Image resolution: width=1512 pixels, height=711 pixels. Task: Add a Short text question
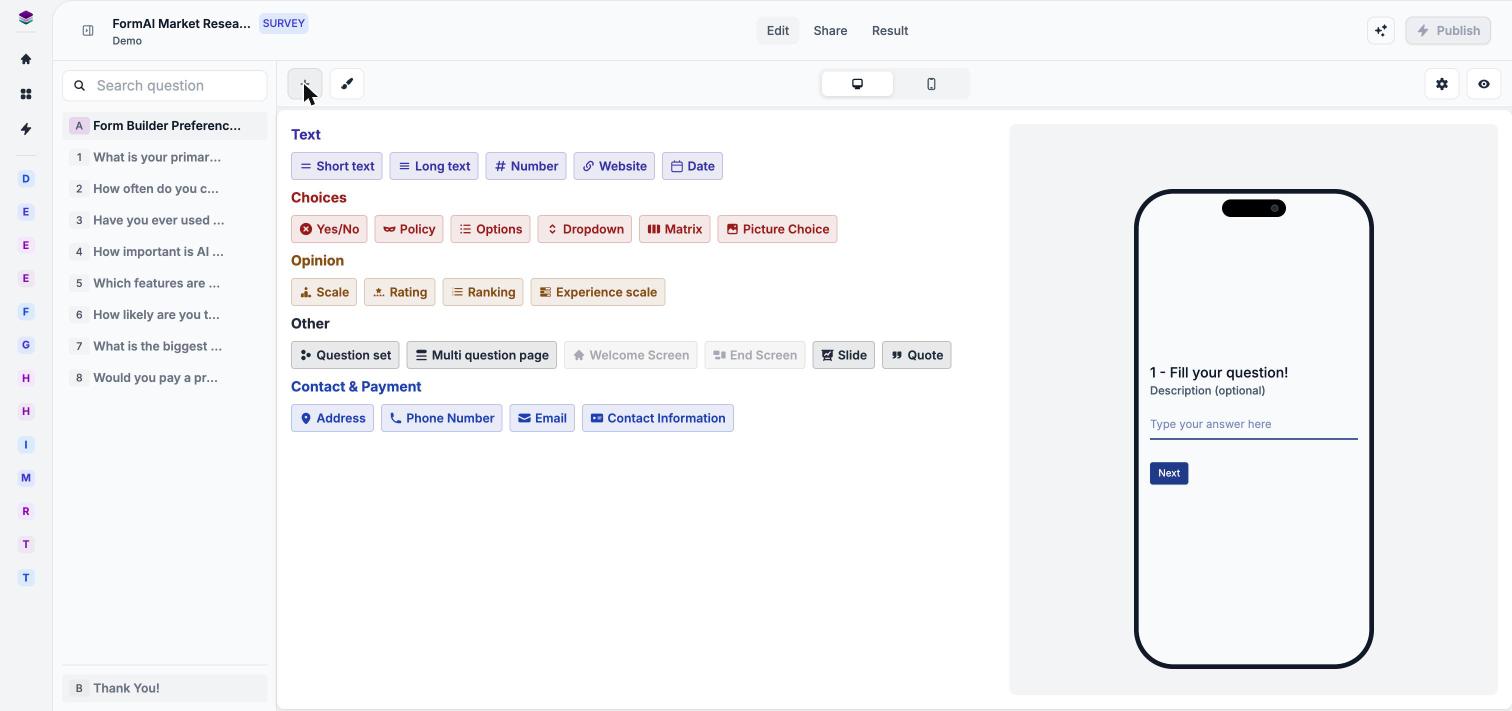(x=337, y=166)
